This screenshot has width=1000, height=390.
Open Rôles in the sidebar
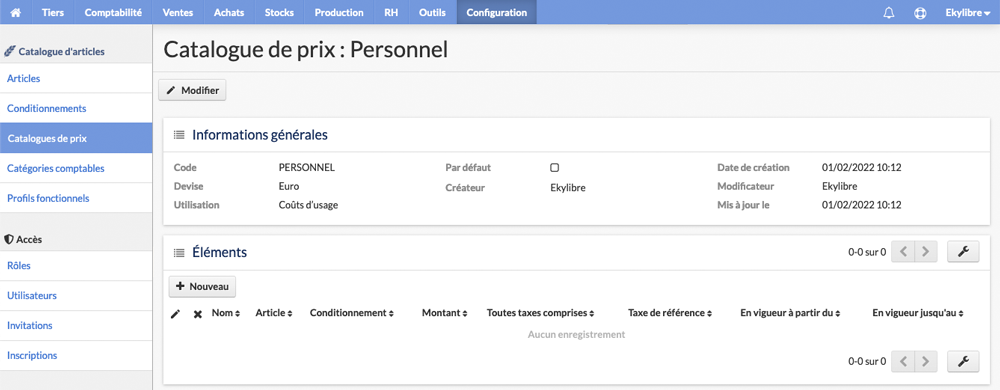76,266
